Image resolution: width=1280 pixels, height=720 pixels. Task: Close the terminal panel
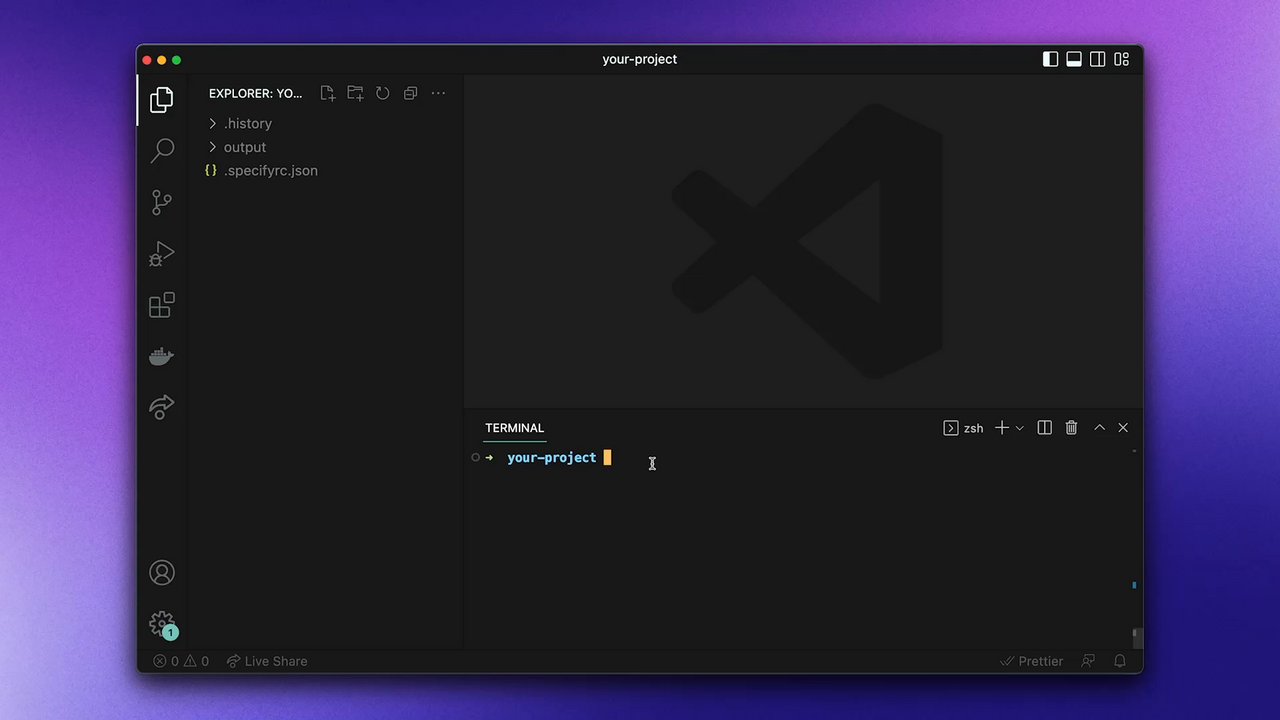(1123, 428)
